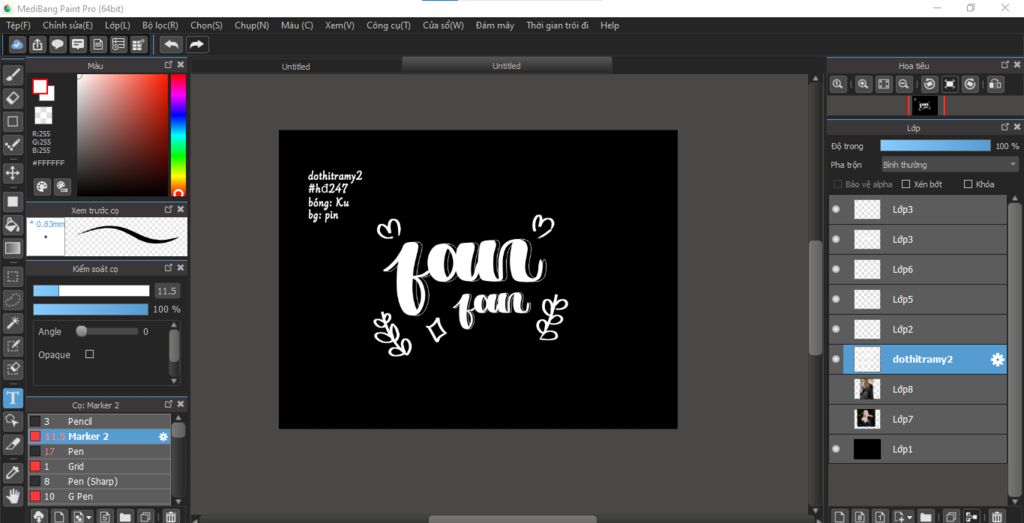The height and width of the screenshot is (523, 1024).
Task: Select the Eyedropper tool
Action: click(13, 472)
